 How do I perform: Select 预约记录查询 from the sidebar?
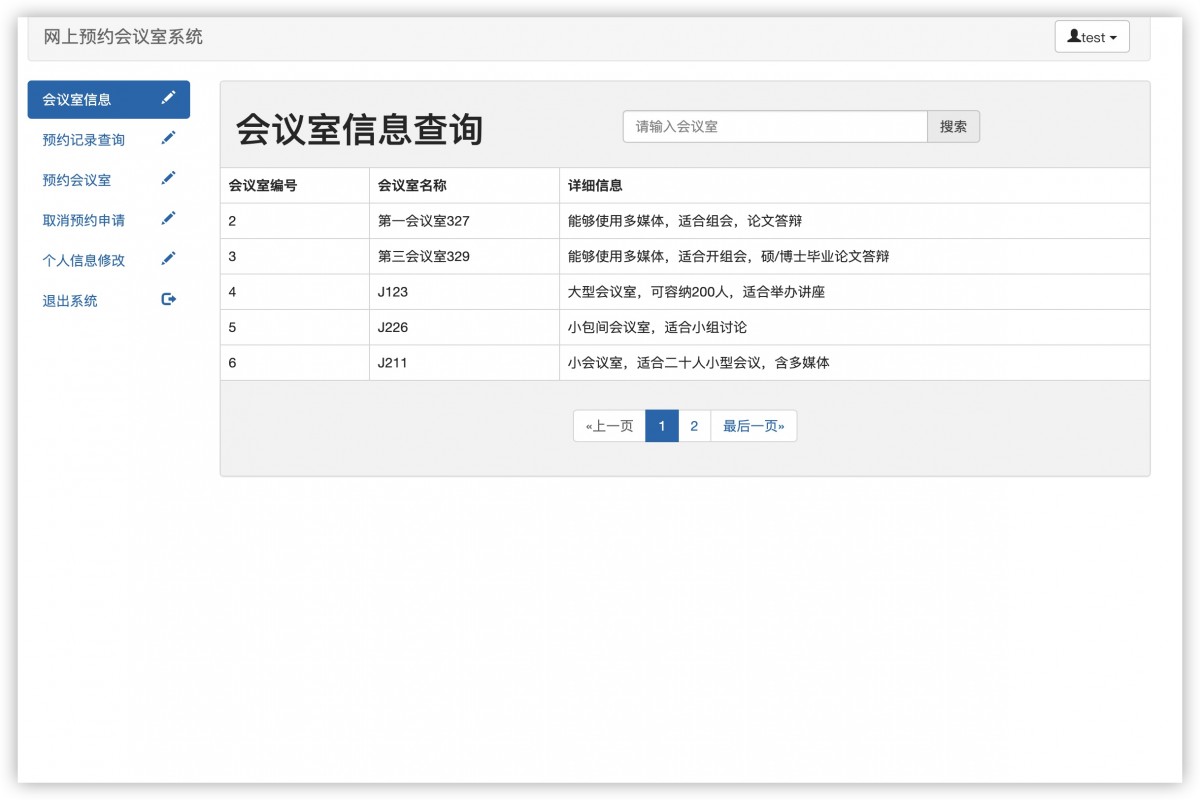[81, 139]
